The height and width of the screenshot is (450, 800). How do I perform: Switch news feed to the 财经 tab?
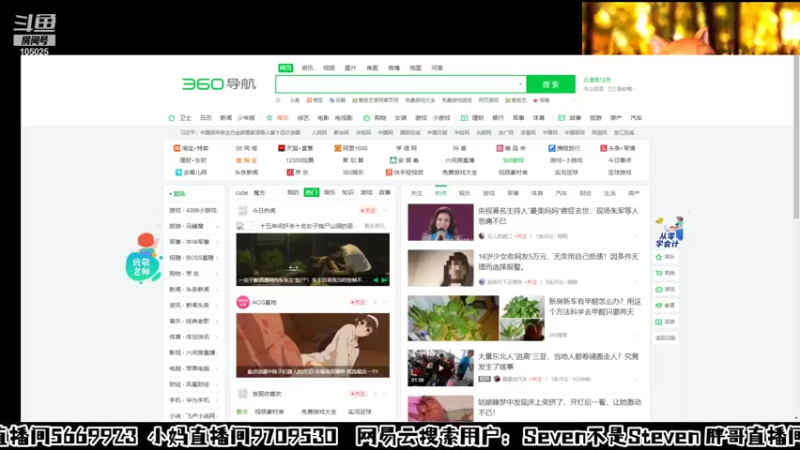585,193
